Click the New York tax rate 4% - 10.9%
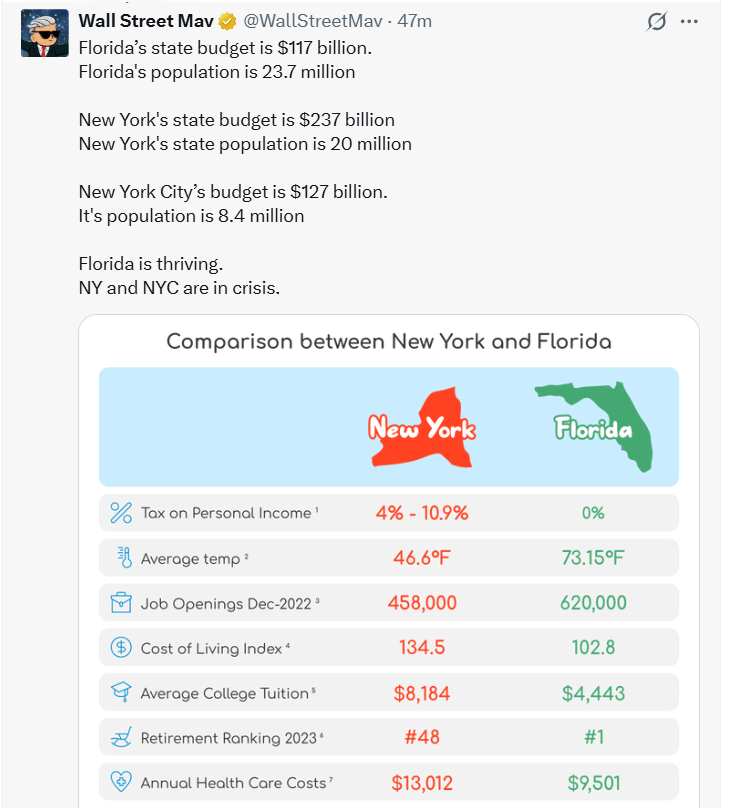Viewport: 741px width, 808px height. click(x=422, y=513)
